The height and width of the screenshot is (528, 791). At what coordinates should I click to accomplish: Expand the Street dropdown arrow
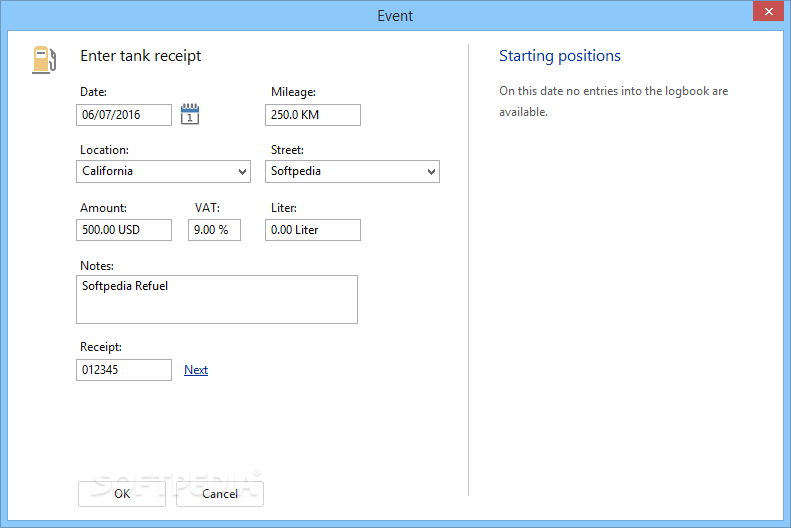(431, 172)
